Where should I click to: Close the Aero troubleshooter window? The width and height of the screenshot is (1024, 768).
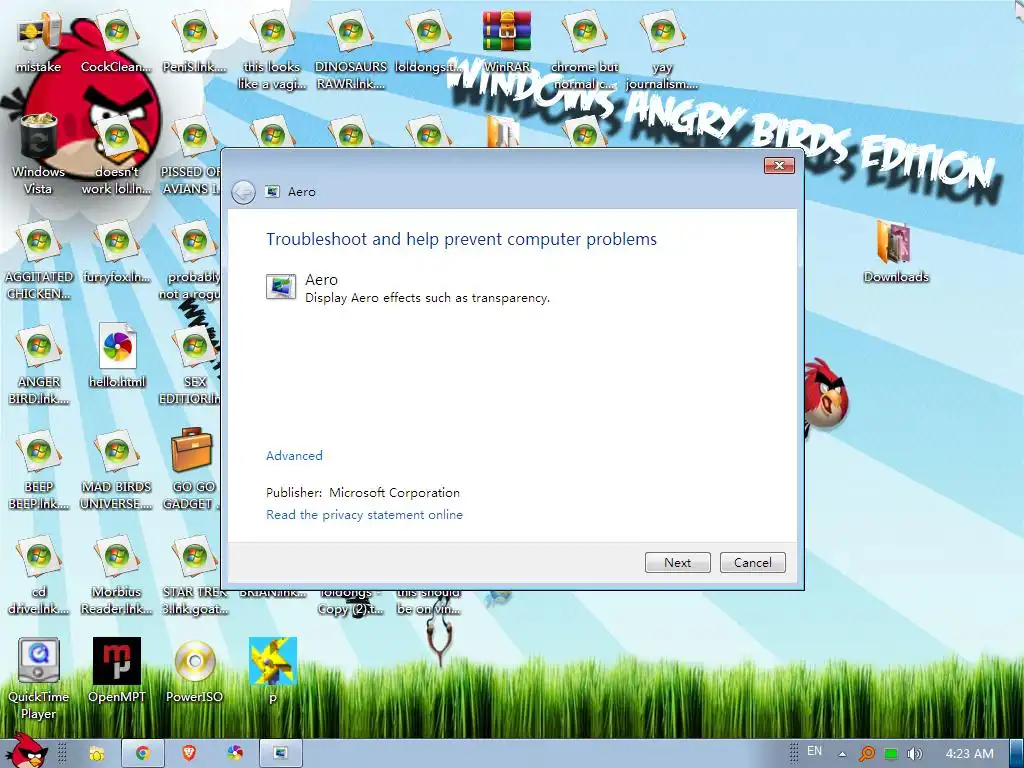pos(779,165)
